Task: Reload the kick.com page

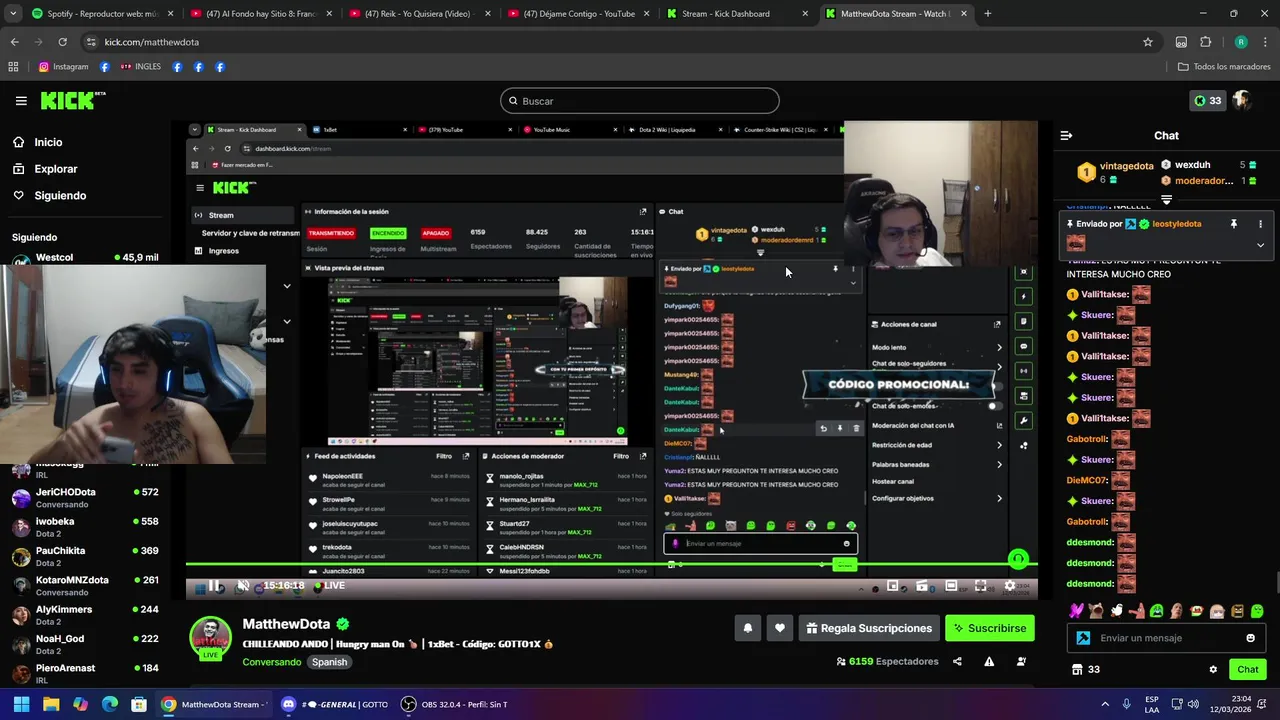Action: (62, 42)
